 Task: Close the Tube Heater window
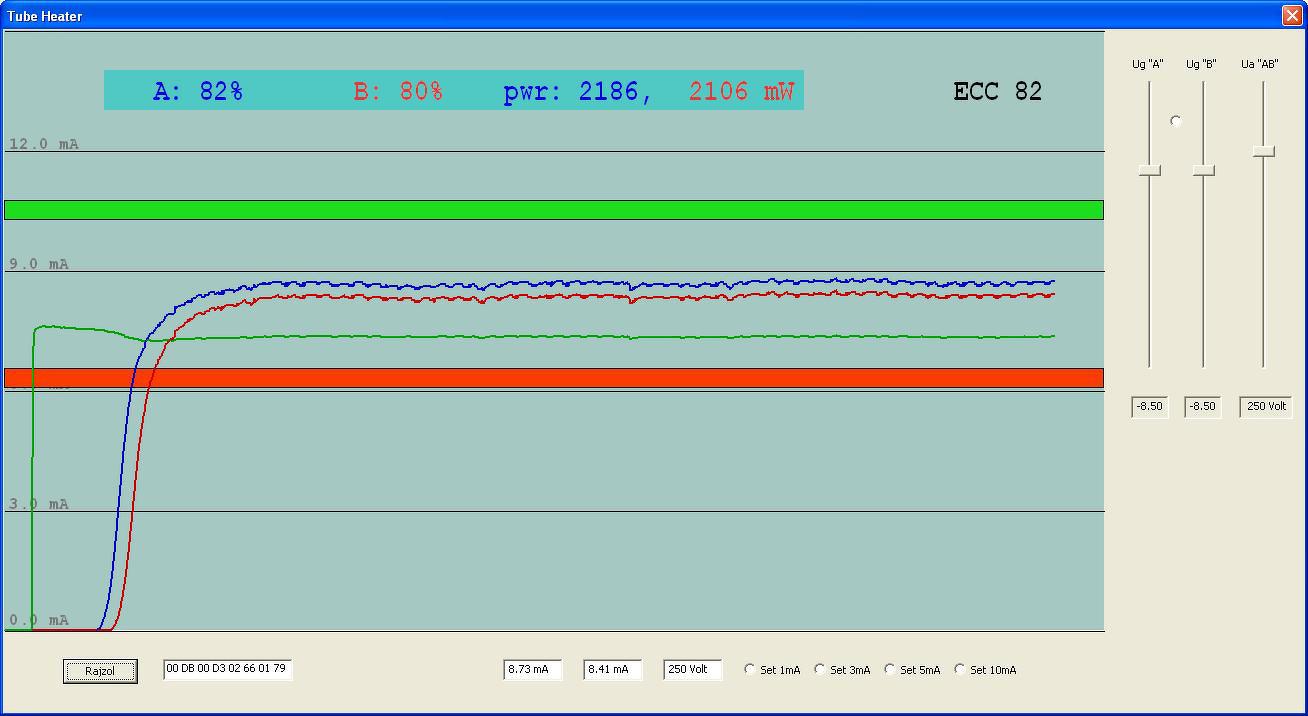1291,16
